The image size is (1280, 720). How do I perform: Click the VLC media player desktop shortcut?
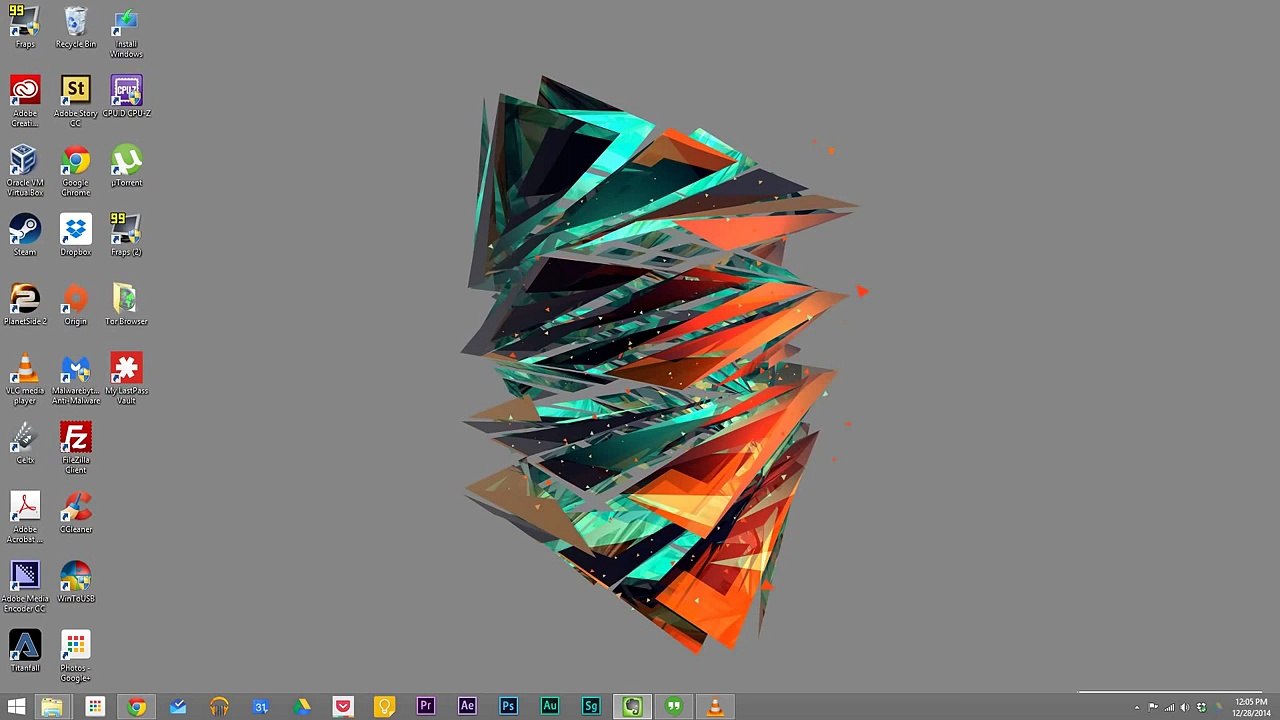pos(25,378)
